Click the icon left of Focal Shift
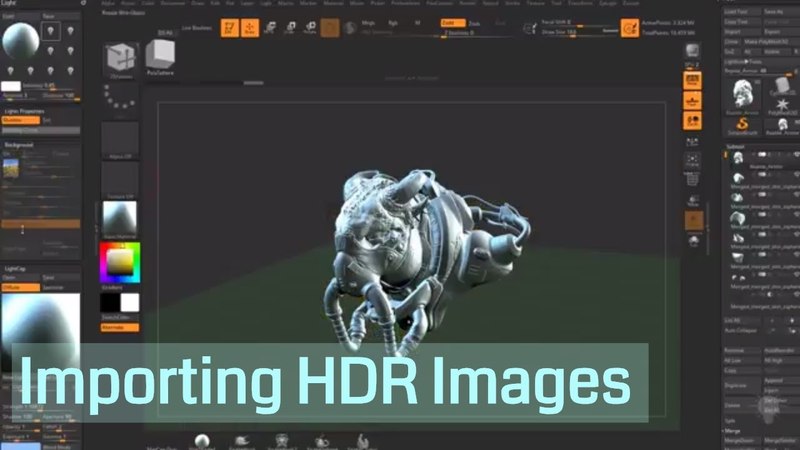 [530, 28]
